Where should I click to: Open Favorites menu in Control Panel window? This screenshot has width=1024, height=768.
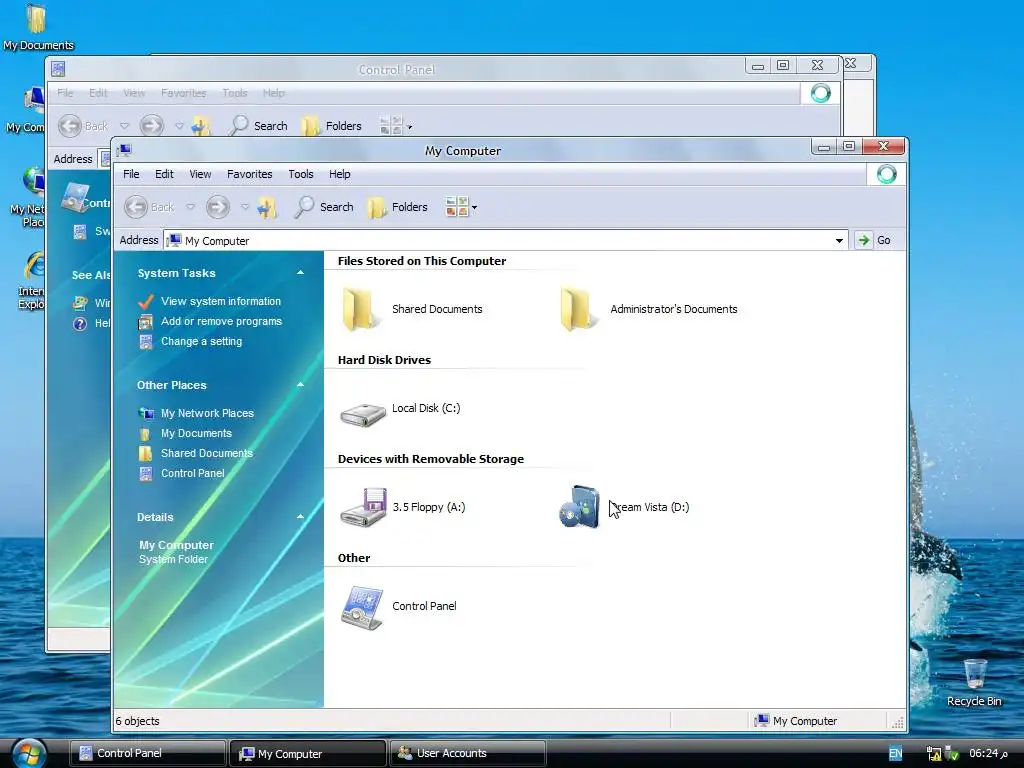coord(184,93)
